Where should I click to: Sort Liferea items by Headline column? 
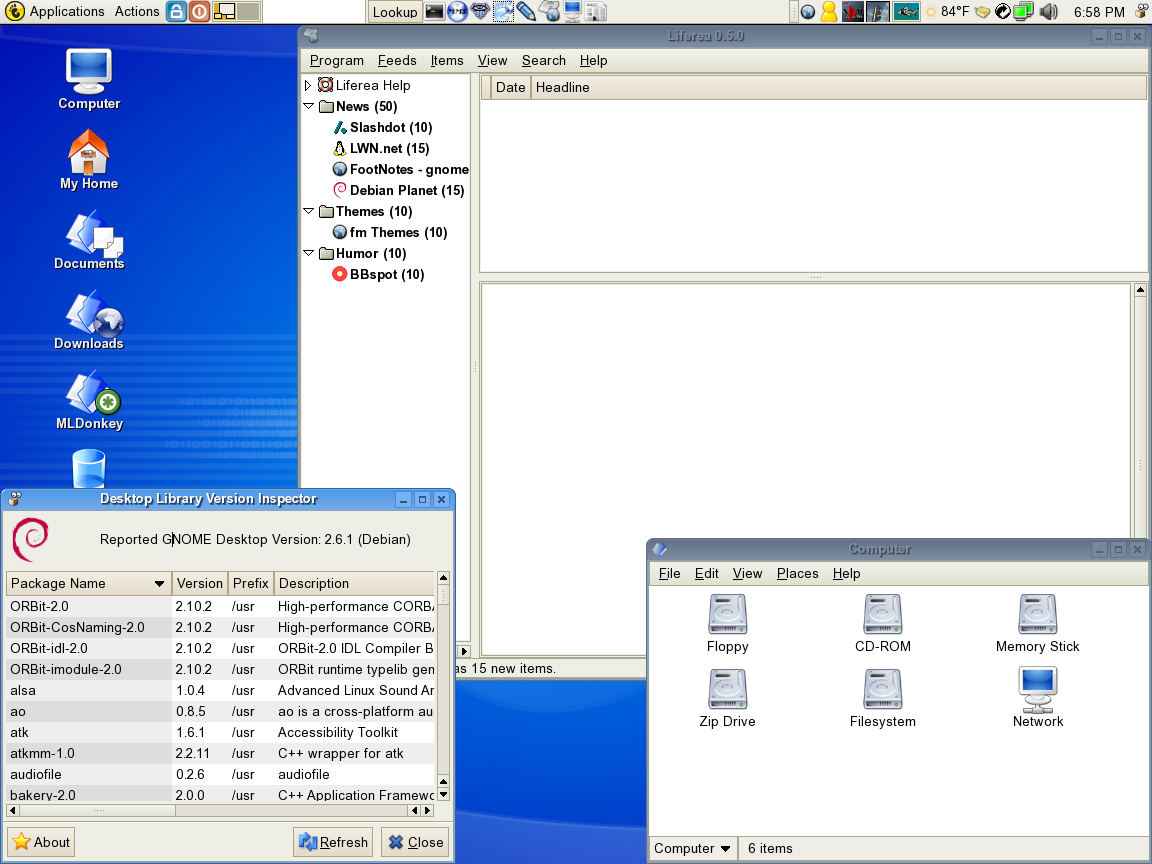coord(838,87)
